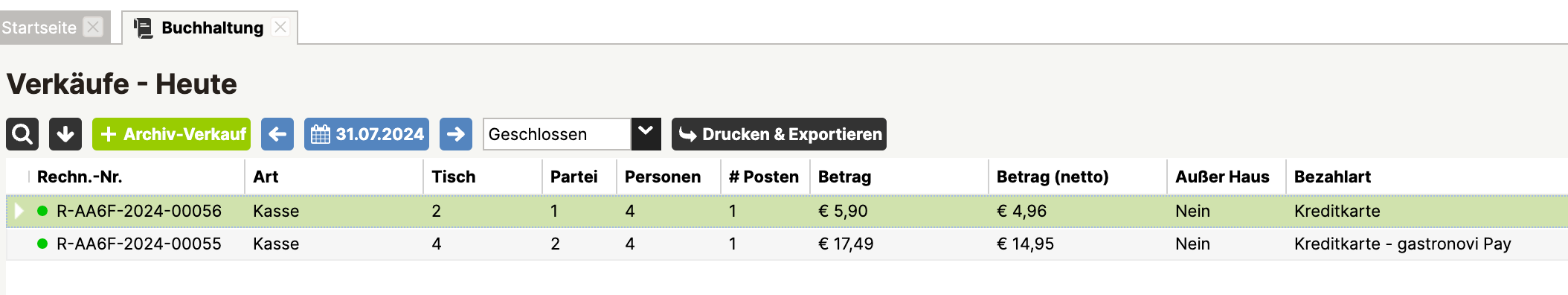Sort by Bezahlart column header
Viewport: 1568px width, 295px height.
1332,177
